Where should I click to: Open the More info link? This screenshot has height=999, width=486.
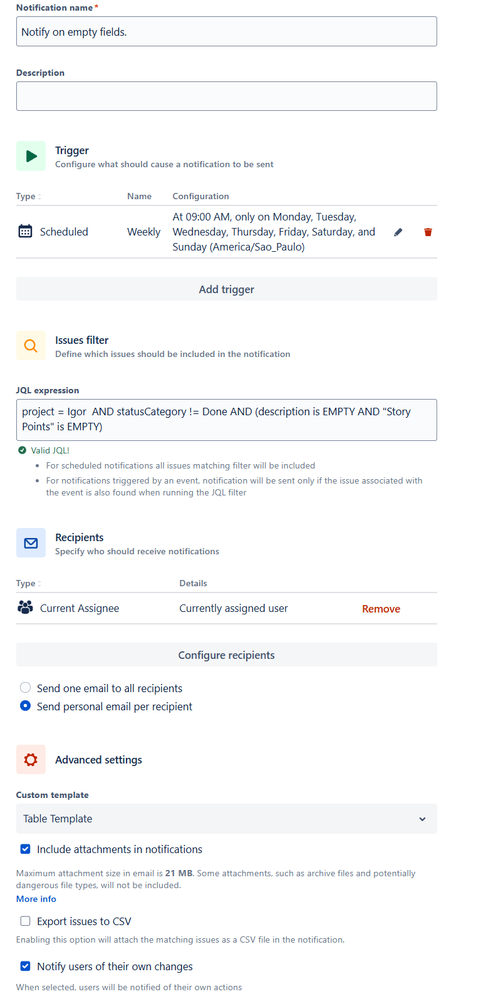tap(36, 899)
